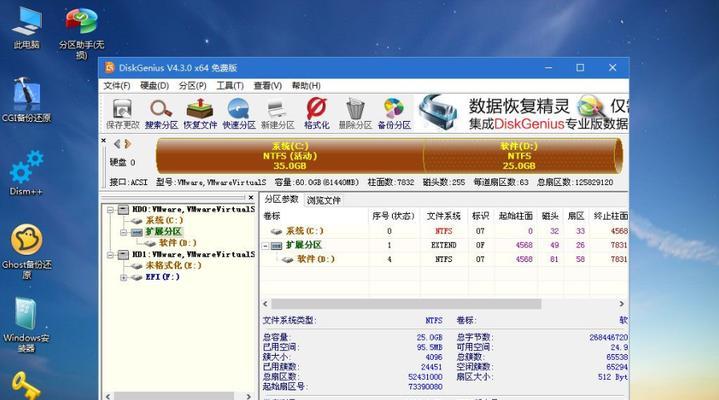Image resolution: width=719 pixels, height=400 pixels.
Task: Select 扩展分区 in left tree
Action: pyautogui.click(x=164, y=232)
